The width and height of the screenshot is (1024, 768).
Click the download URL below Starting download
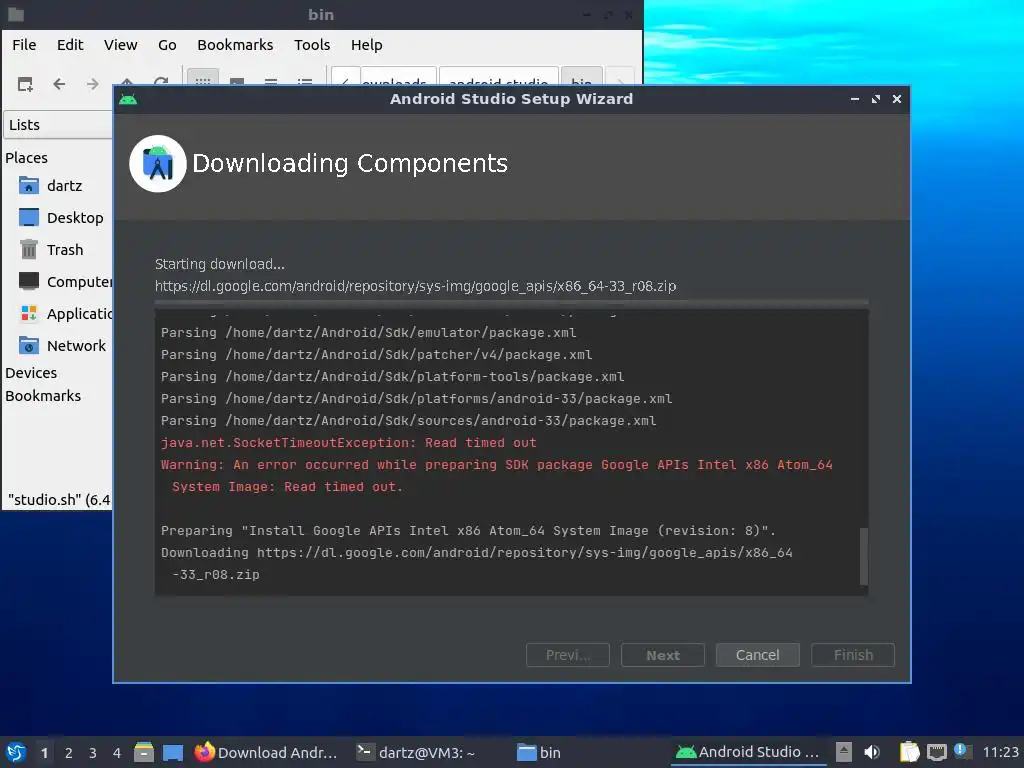[x=415, y=286]
